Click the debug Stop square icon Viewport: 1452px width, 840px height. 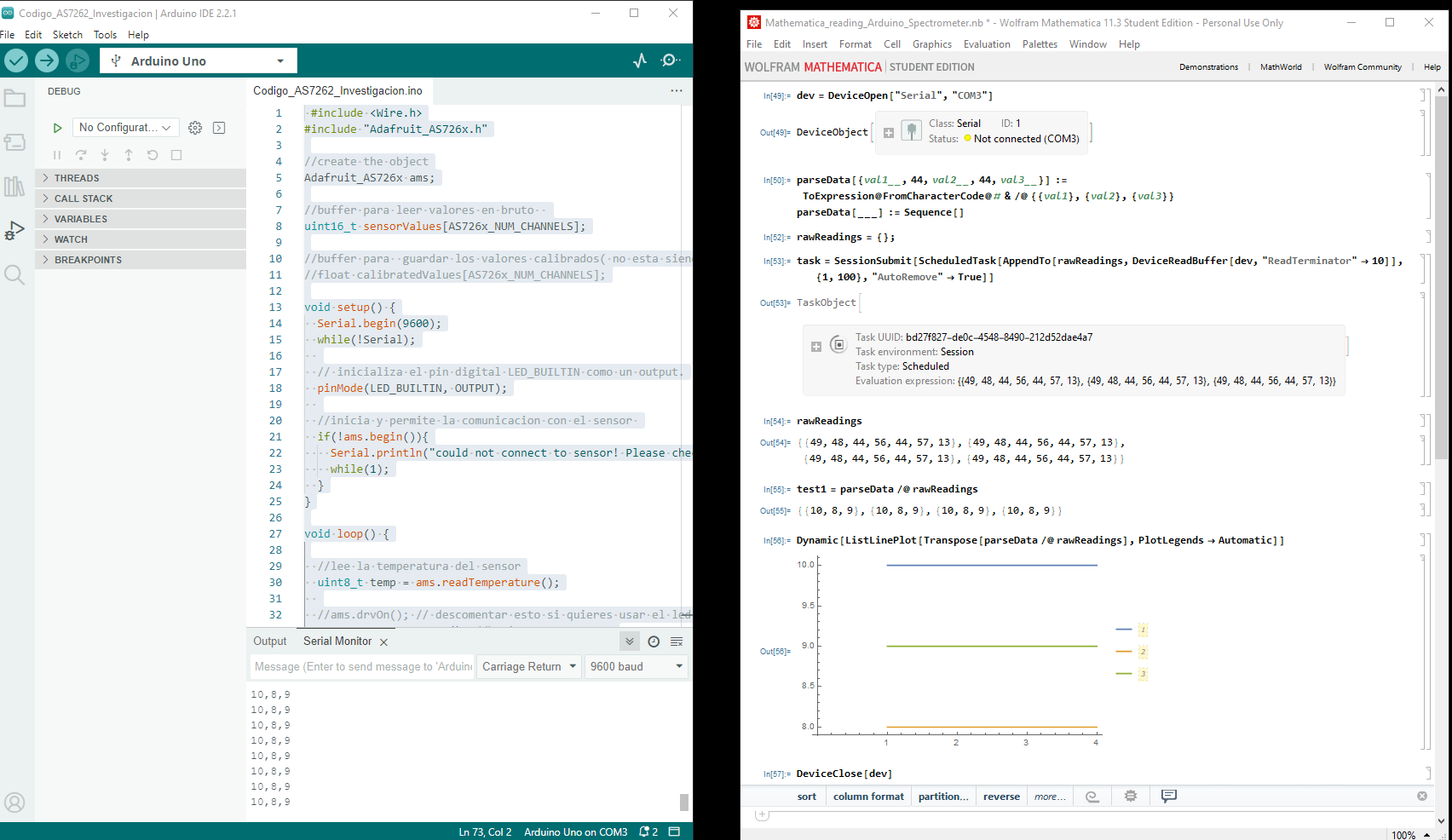pyautogui.click(x=176, y=155)
